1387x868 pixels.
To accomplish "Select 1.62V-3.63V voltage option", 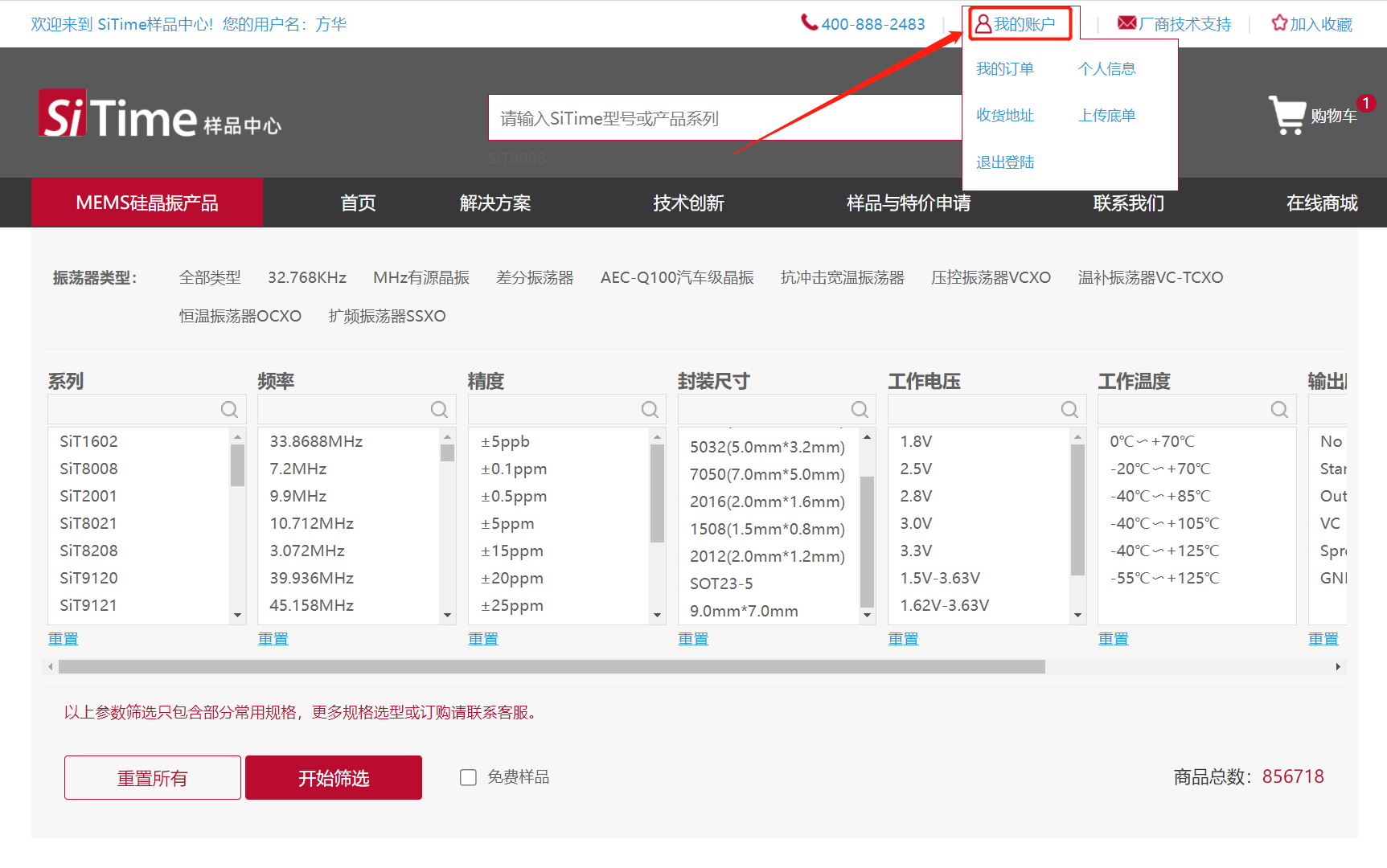I will pos(945,605).
